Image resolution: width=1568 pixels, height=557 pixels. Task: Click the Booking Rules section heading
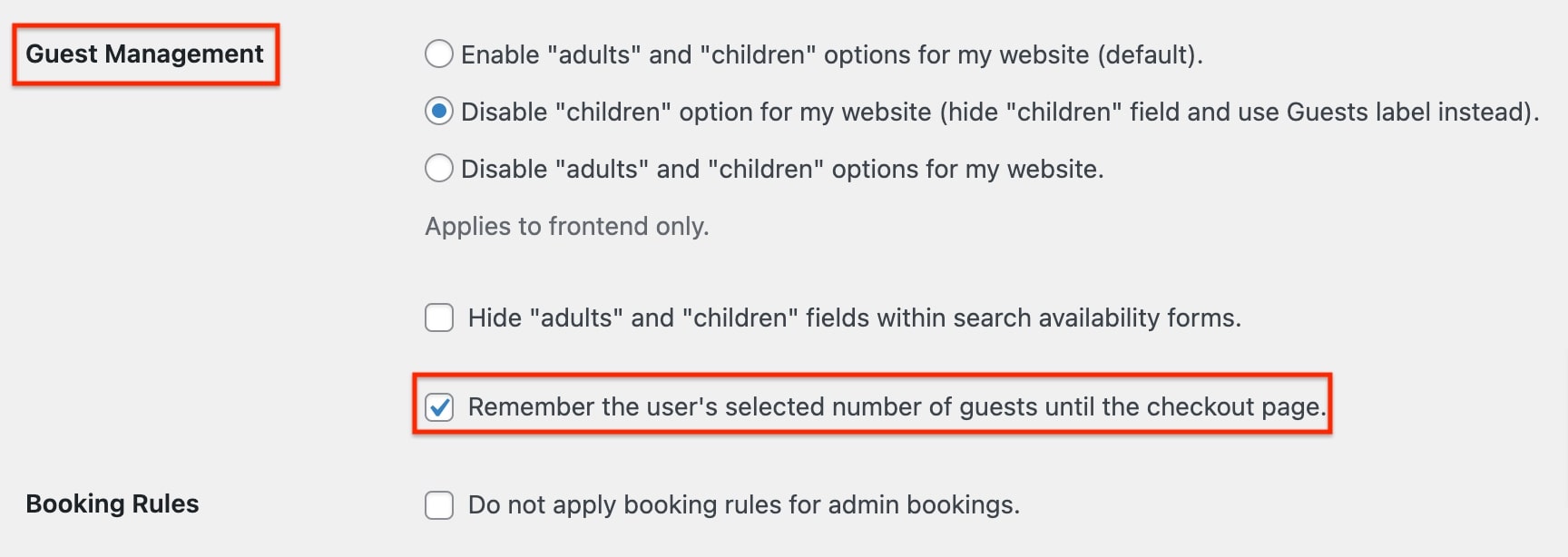[x=113, y=503]
